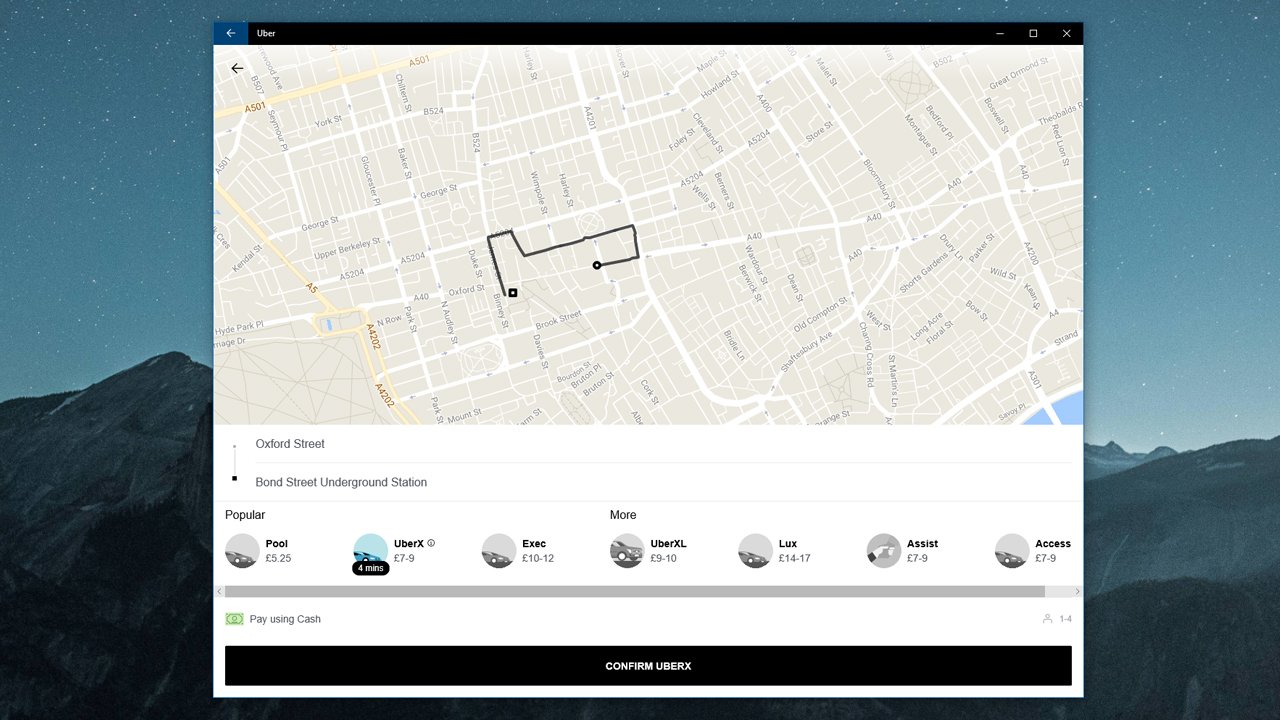Select the Pool ride car icon
The image size is (1280, 720).
pos(242,551)
